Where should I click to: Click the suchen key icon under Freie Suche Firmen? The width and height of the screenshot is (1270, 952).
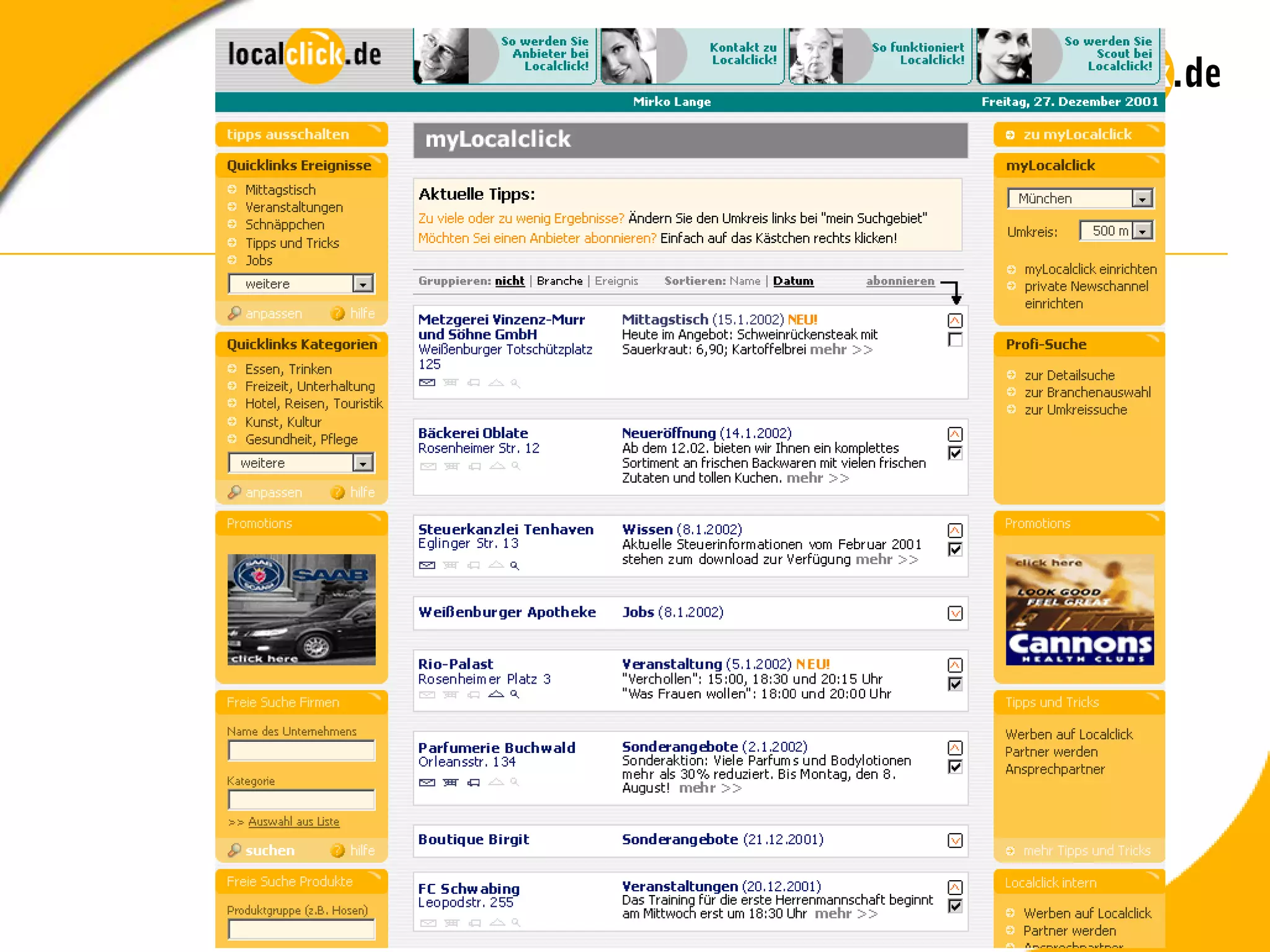(234, 850)
